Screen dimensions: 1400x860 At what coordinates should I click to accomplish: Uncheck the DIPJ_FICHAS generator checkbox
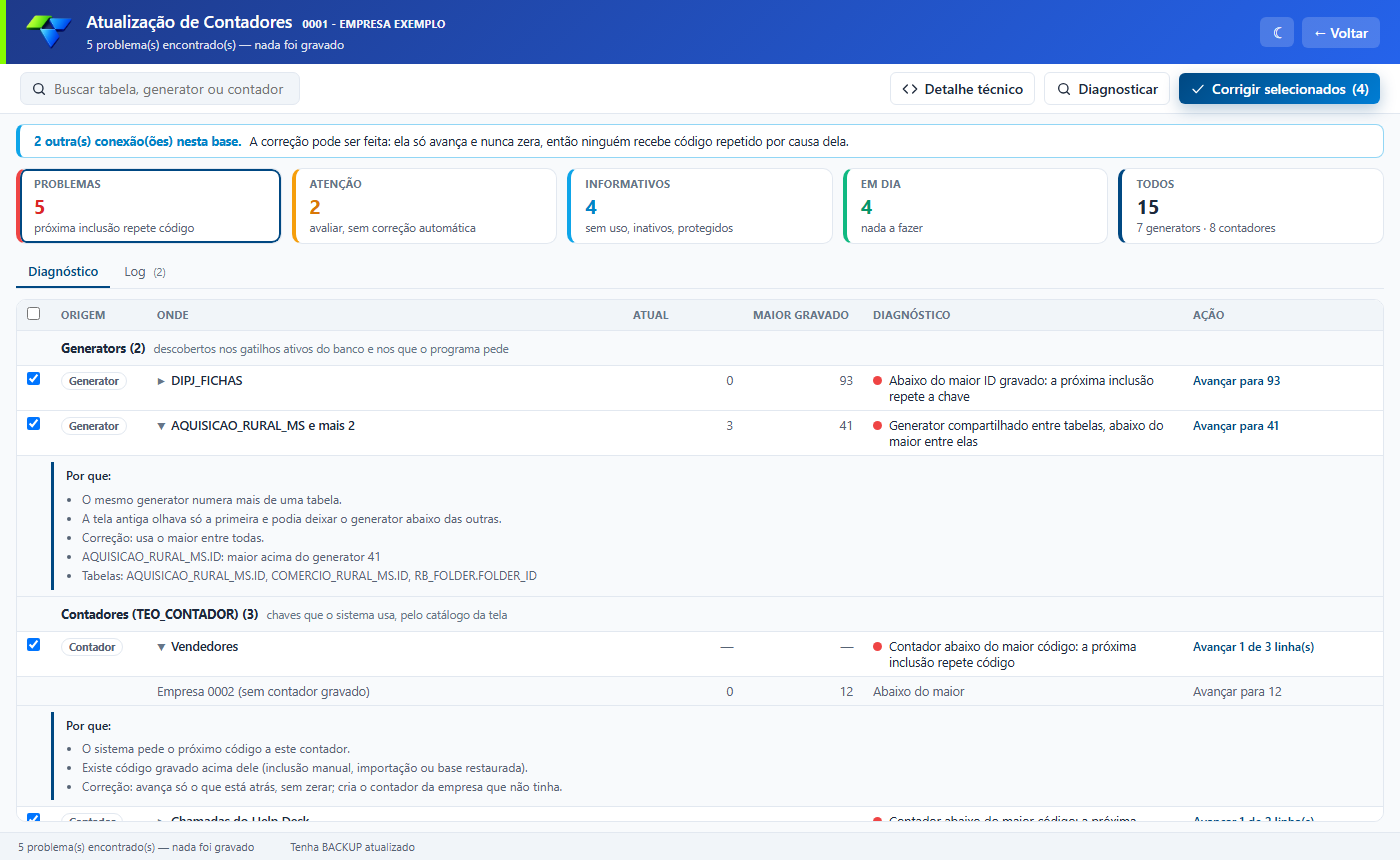pos(34,379)
